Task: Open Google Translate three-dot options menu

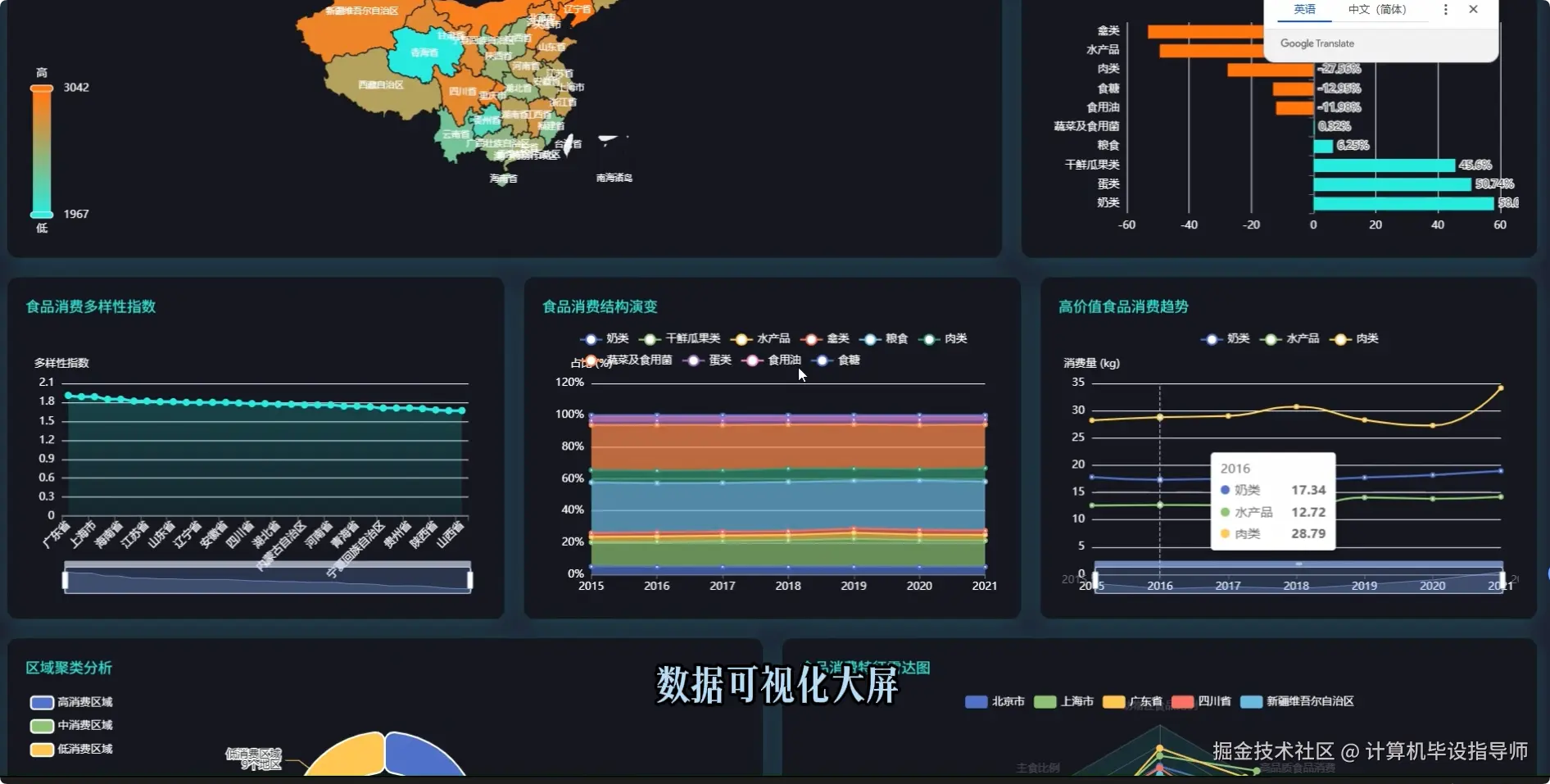Action: [x=1446, y=10]
